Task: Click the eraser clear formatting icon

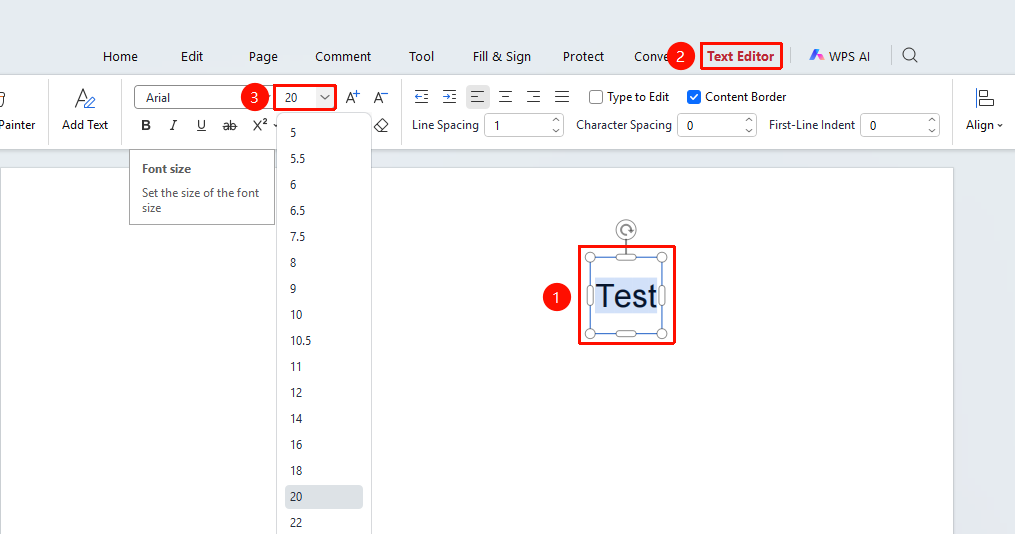Action: 381,125
